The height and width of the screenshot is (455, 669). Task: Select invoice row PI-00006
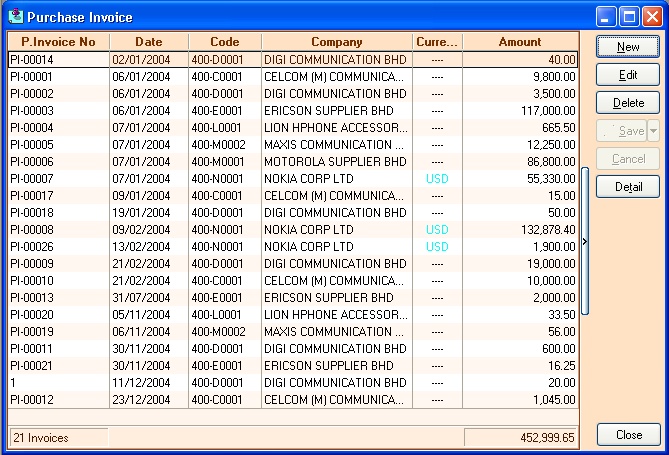[x=293, y=162]
